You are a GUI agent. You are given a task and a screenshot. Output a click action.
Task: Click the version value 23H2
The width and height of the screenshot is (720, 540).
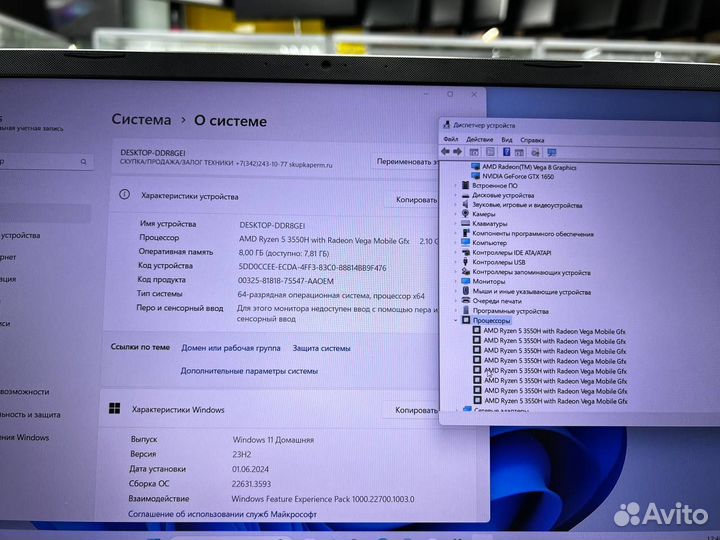(242, 454)
